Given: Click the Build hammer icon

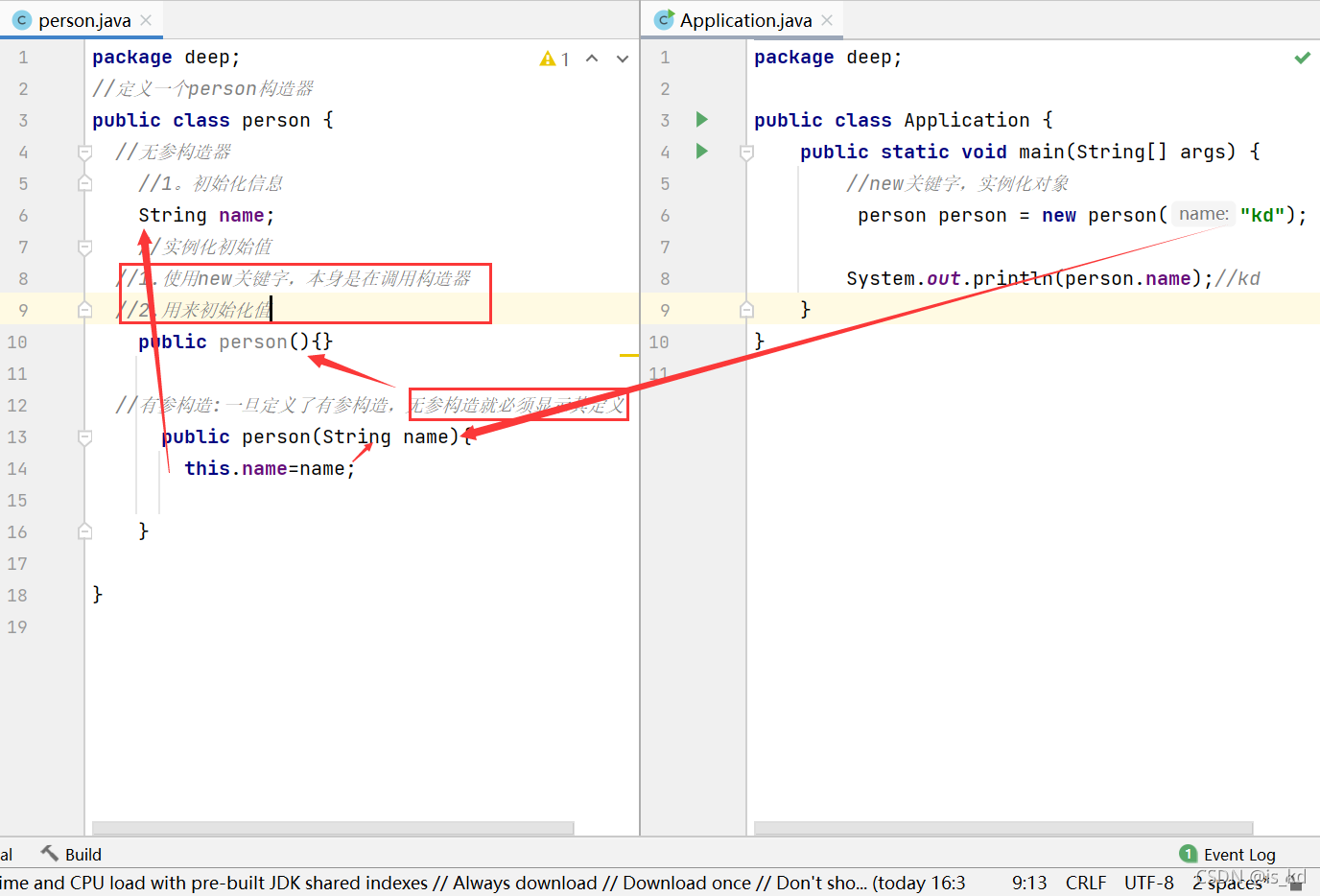Looking at the screenshot, I should coord(49,853).
